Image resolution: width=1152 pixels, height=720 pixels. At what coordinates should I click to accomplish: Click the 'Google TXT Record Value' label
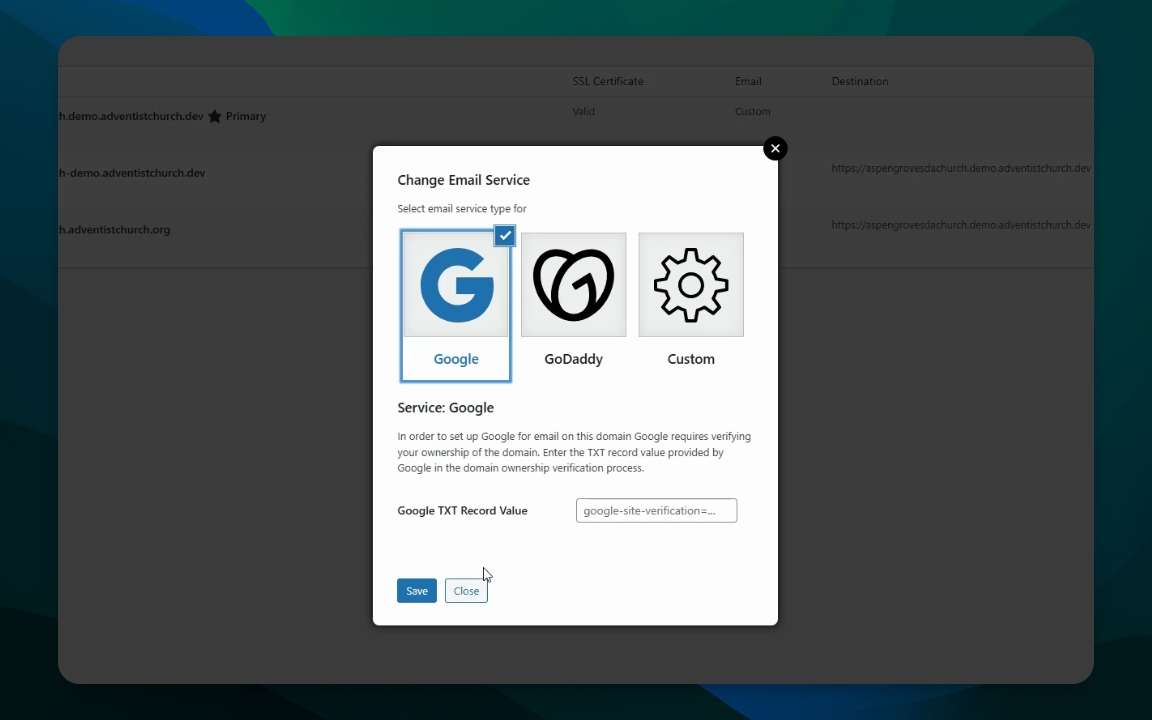pos(462,511)
